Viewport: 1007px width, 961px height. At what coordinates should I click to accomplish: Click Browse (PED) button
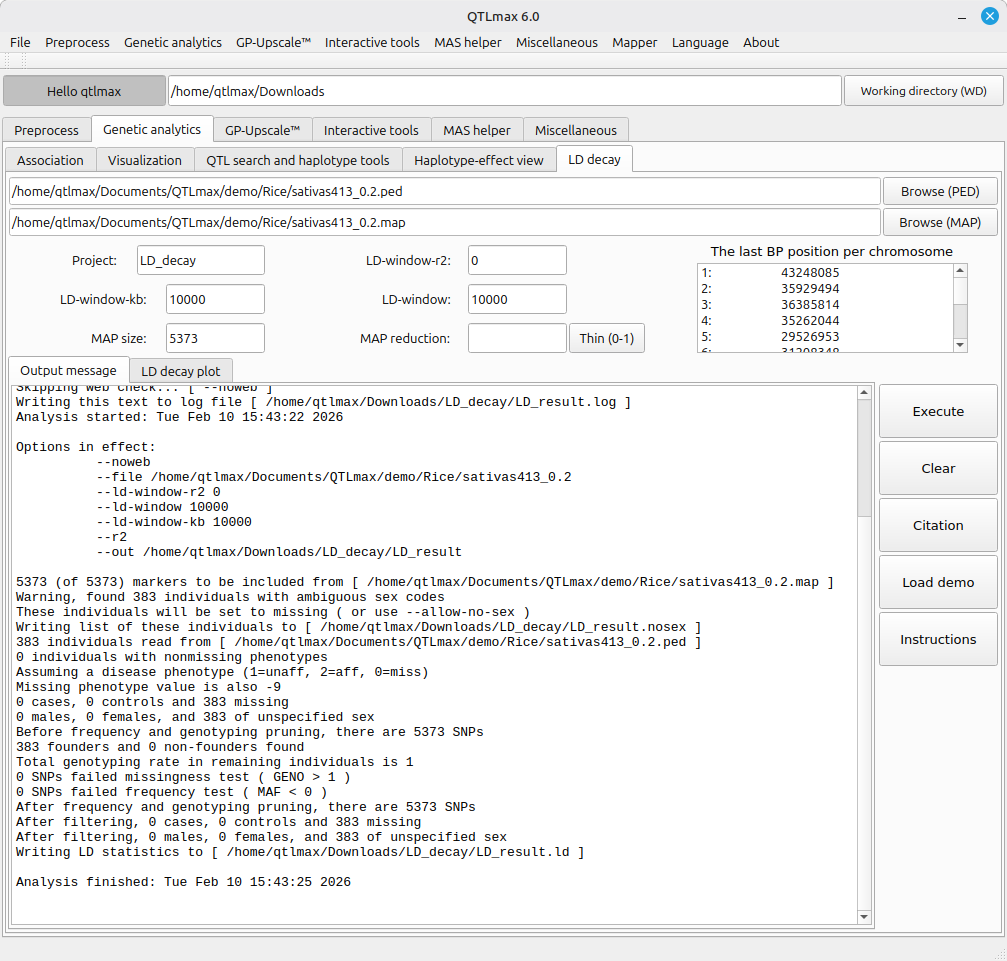(x=939, y=191)
